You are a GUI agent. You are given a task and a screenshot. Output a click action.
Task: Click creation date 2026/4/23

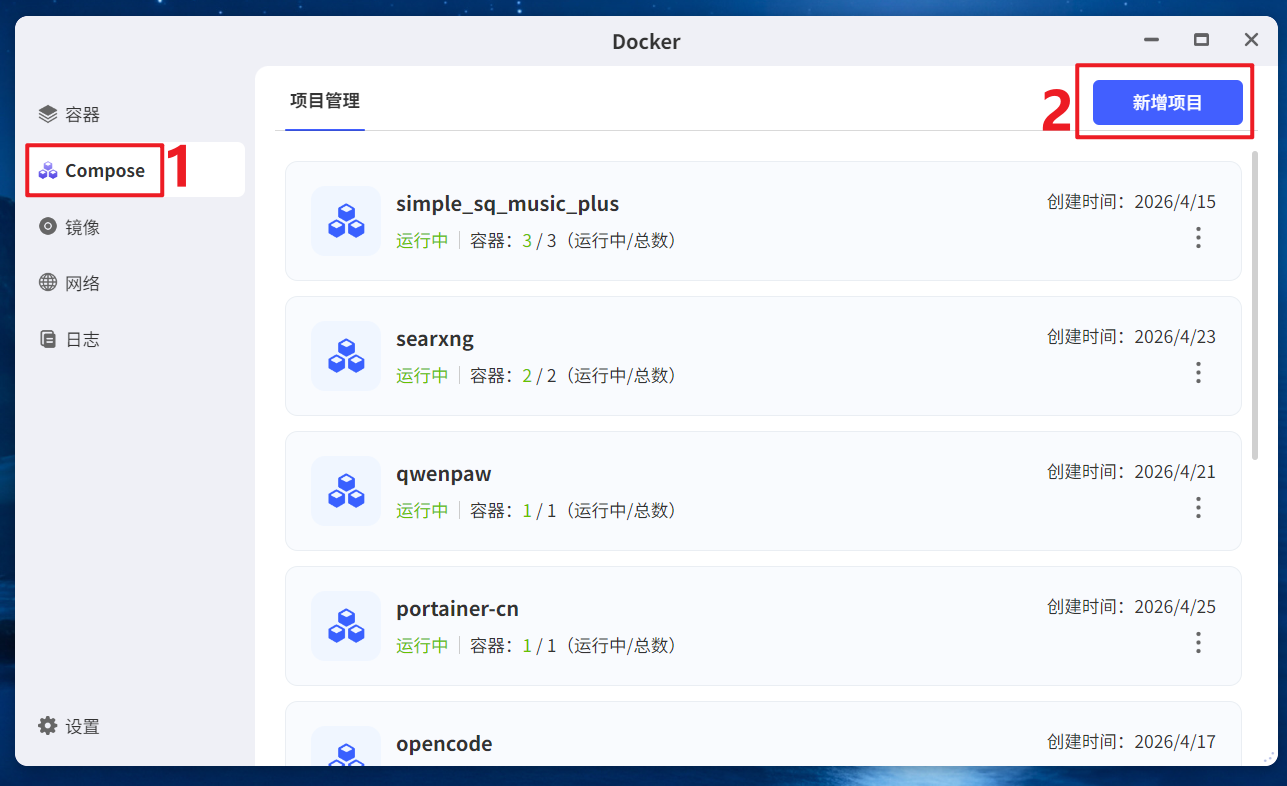point(1175,337)
